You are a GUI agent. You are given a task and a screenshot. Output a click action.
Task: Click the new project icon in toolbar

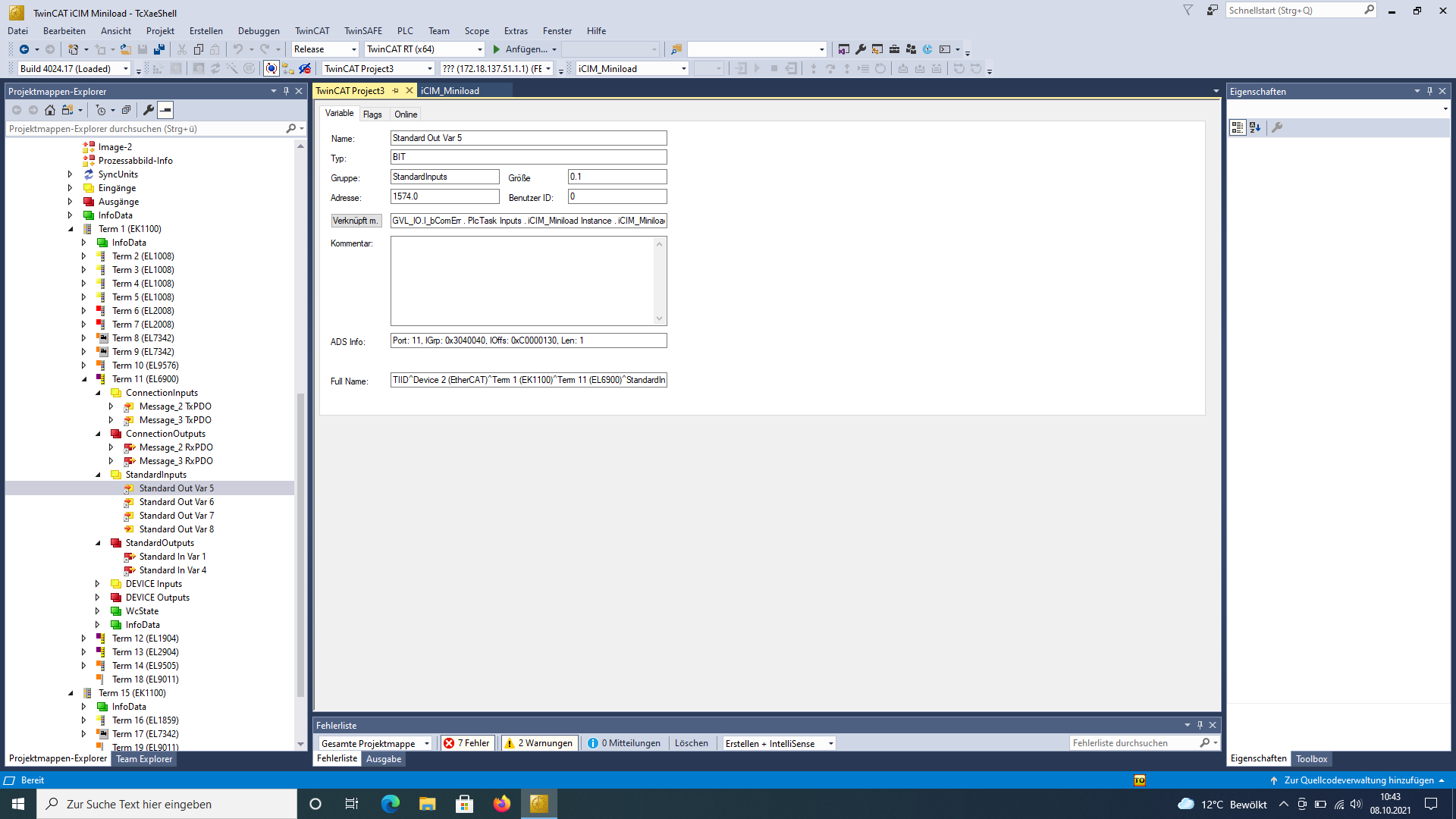coord(73,49)
